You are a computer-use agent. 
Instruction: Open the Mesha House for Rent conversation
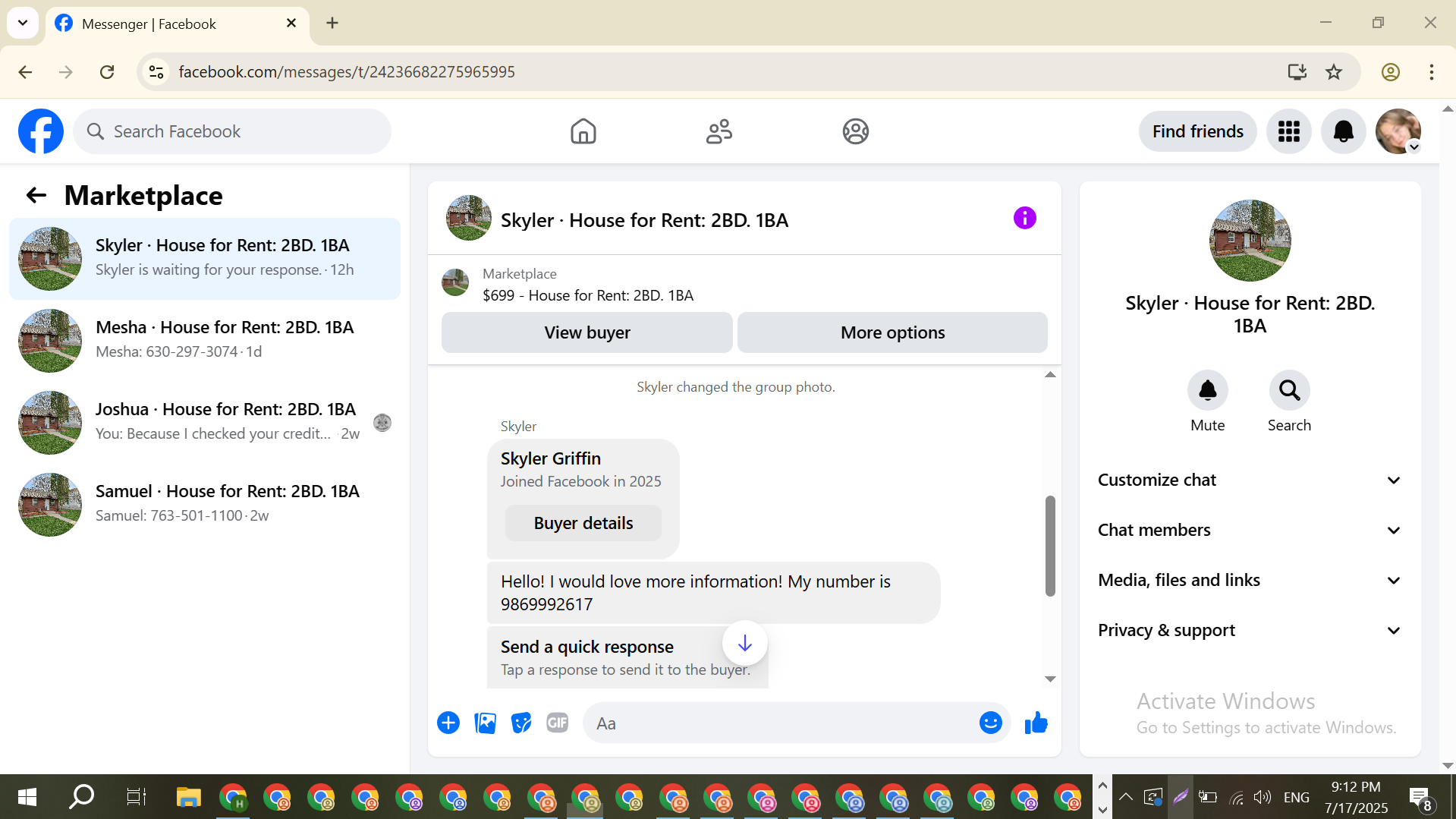click(205, 340)
